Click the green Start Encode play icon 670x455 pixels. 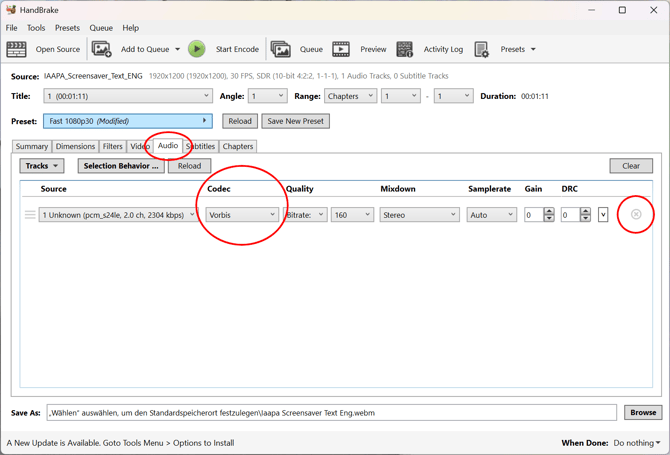coord(197,49)
